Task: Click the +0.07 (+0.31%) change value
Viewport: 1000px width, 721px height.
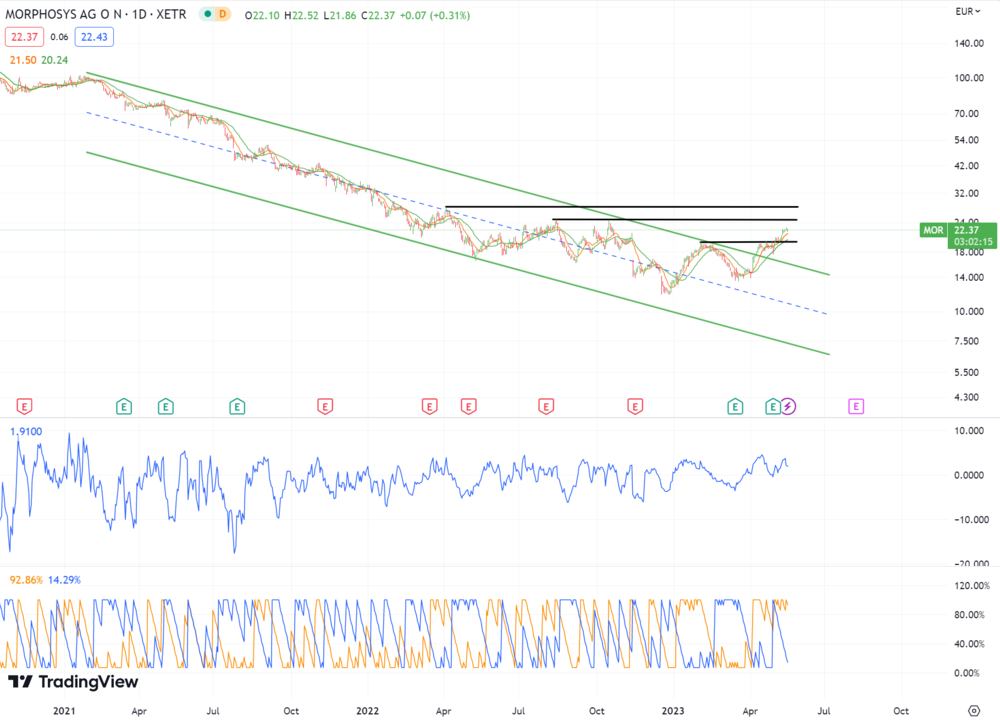Action: point(435,15)
